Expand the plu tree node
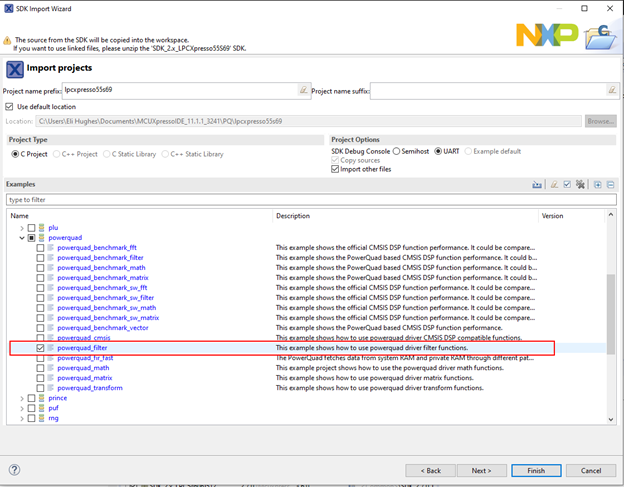 (x=22, y=228)
